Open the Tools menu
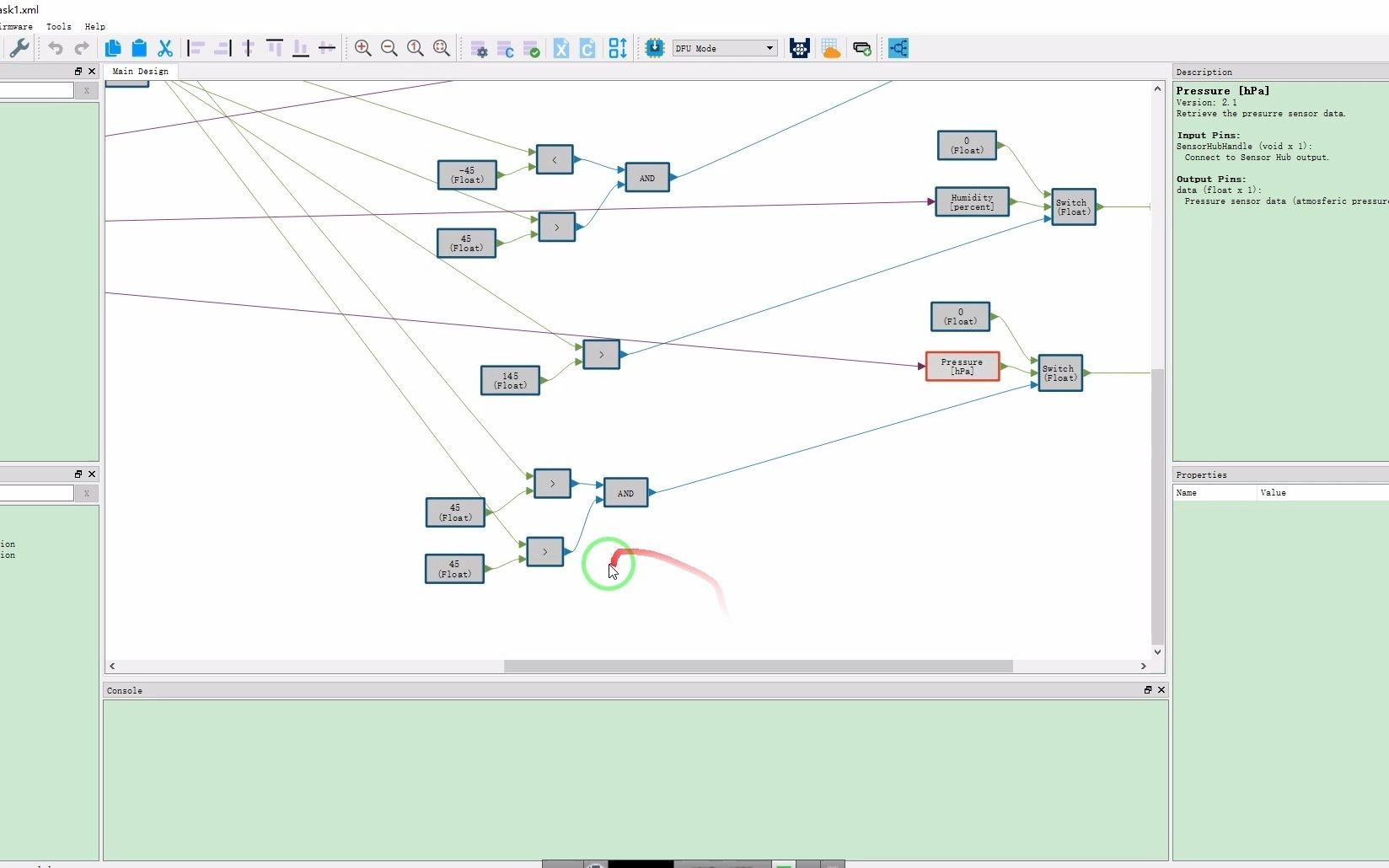This screenshot has width=1389, height=868. (x=59, y=26)
